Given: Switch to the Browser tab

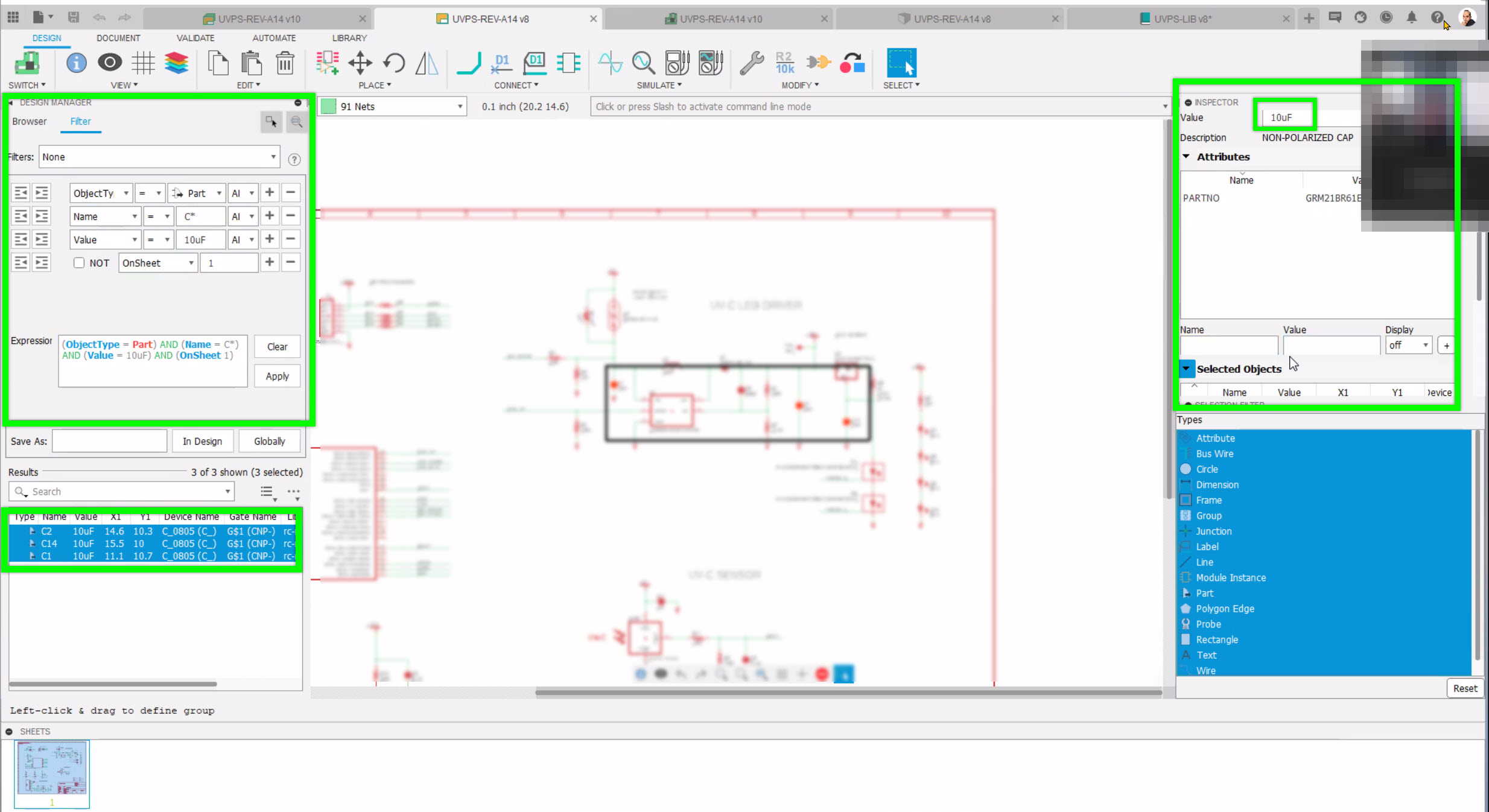Looking at the screenshot, I should 29,121.
